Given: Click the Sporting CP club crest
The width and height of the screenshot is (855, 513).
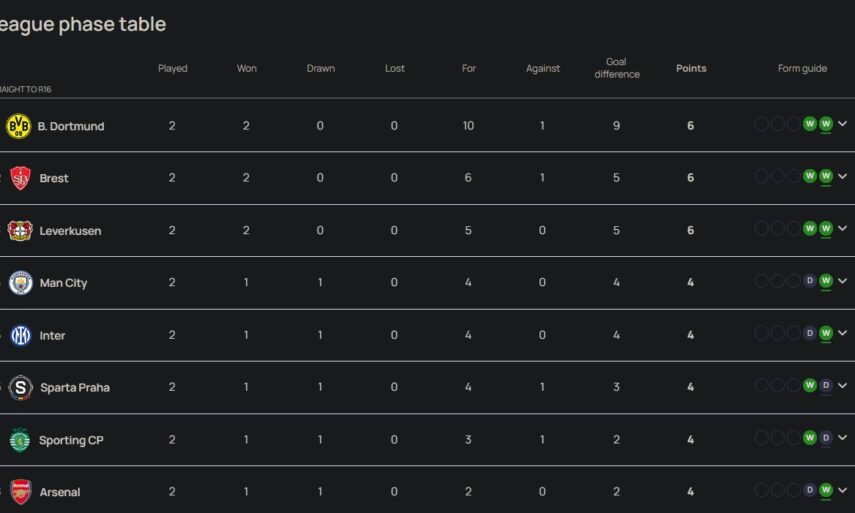Looking at the screenshot, I should pos(20,440).
